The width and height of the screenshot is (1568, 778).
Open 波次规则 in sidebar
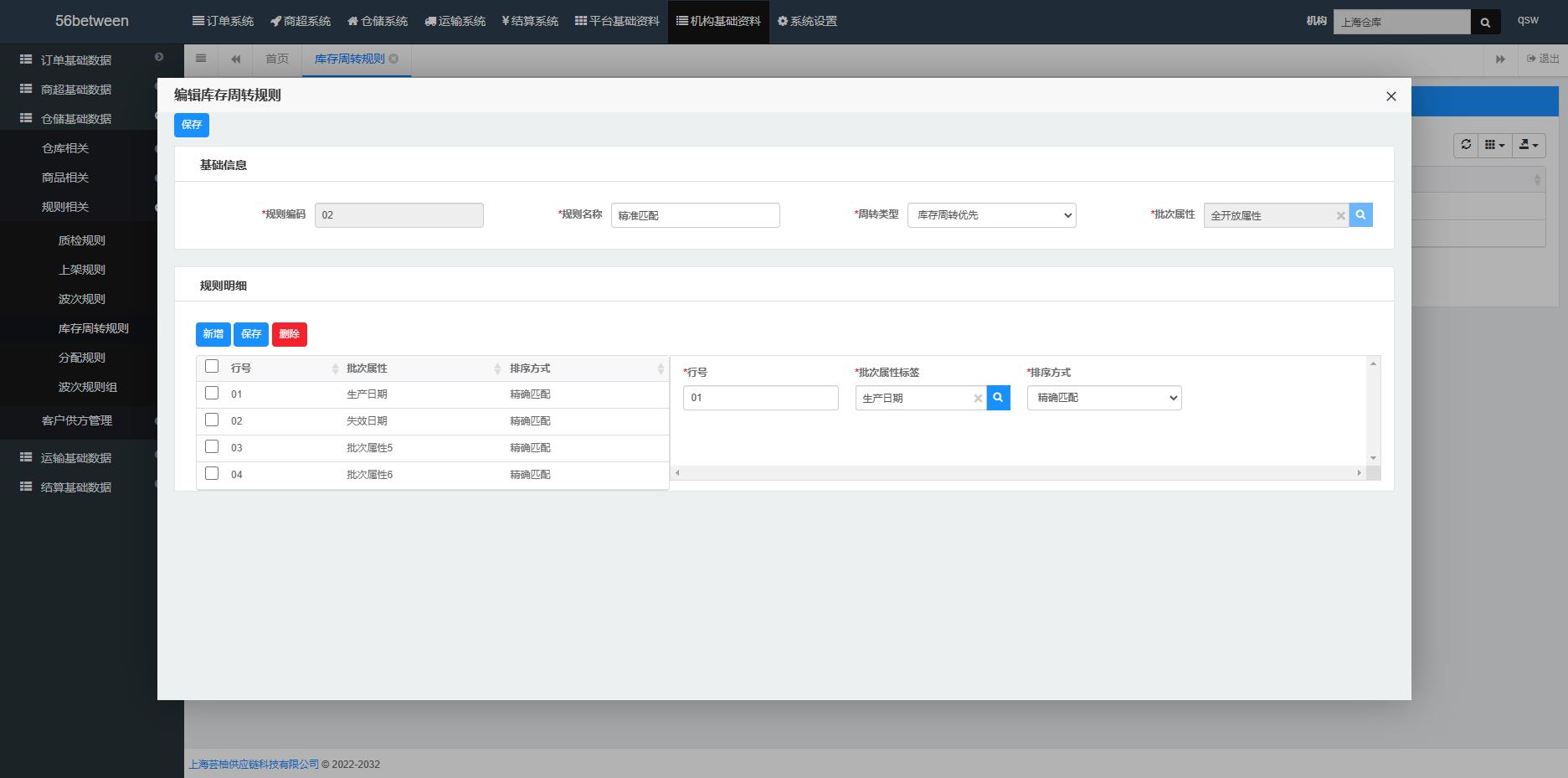82,299
